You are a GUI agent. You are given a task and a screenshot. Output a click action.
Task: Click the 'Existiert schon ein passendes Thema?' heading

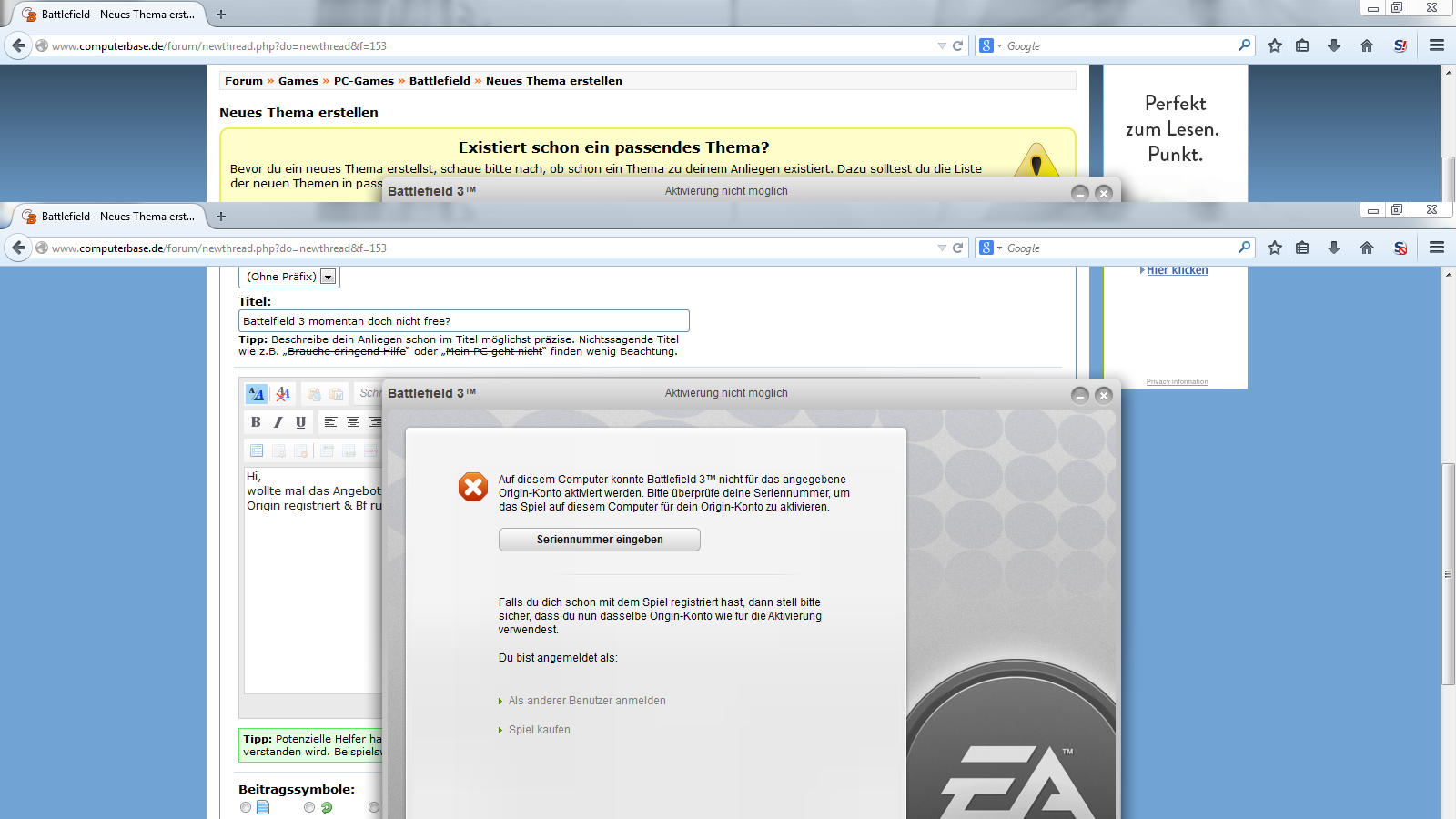click(x=613, y=147)
